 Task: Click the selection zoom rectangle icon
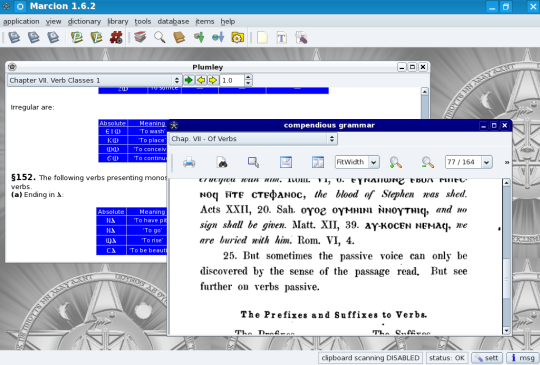(x=253, y=162)
